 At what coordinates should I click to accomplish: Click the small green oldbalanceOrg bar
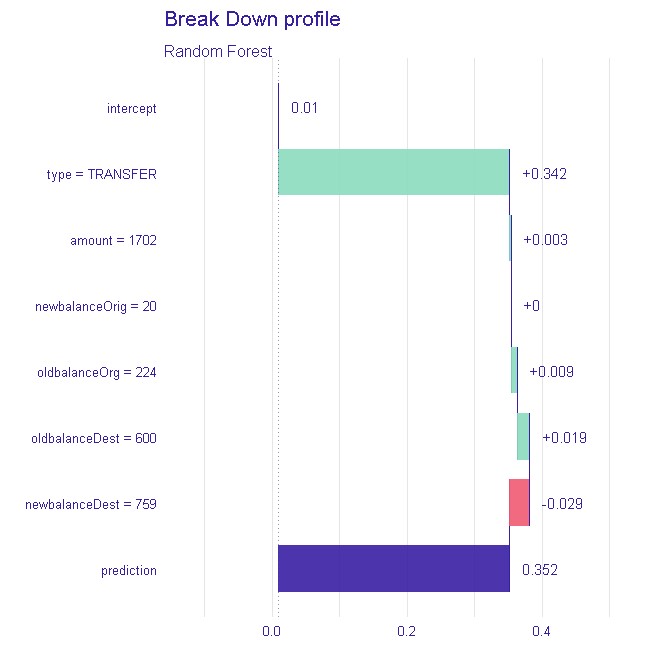[514, 370]
